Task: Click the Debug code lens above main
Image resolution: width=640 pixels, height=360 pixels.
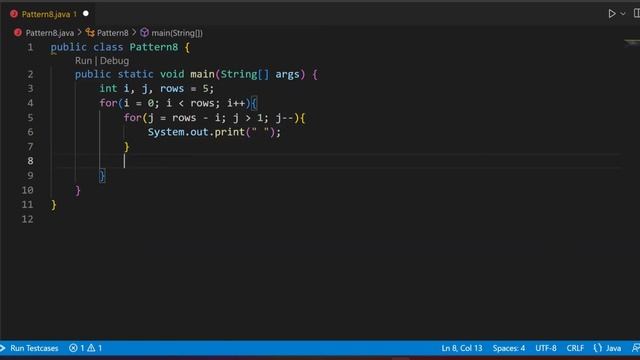Action: tap(114, 61)
